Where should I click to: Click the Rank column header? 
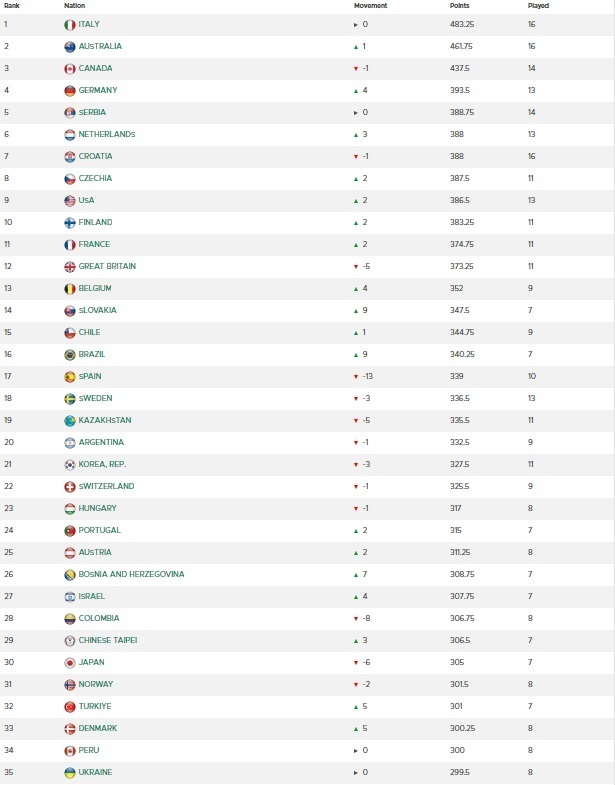12,5
